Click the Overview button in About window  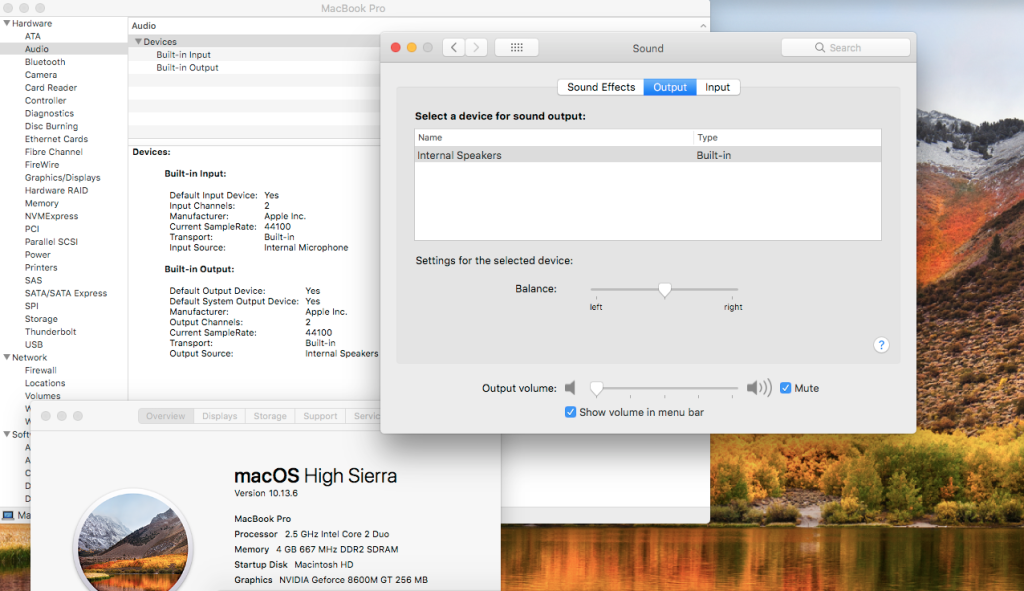tap(165, 415)
